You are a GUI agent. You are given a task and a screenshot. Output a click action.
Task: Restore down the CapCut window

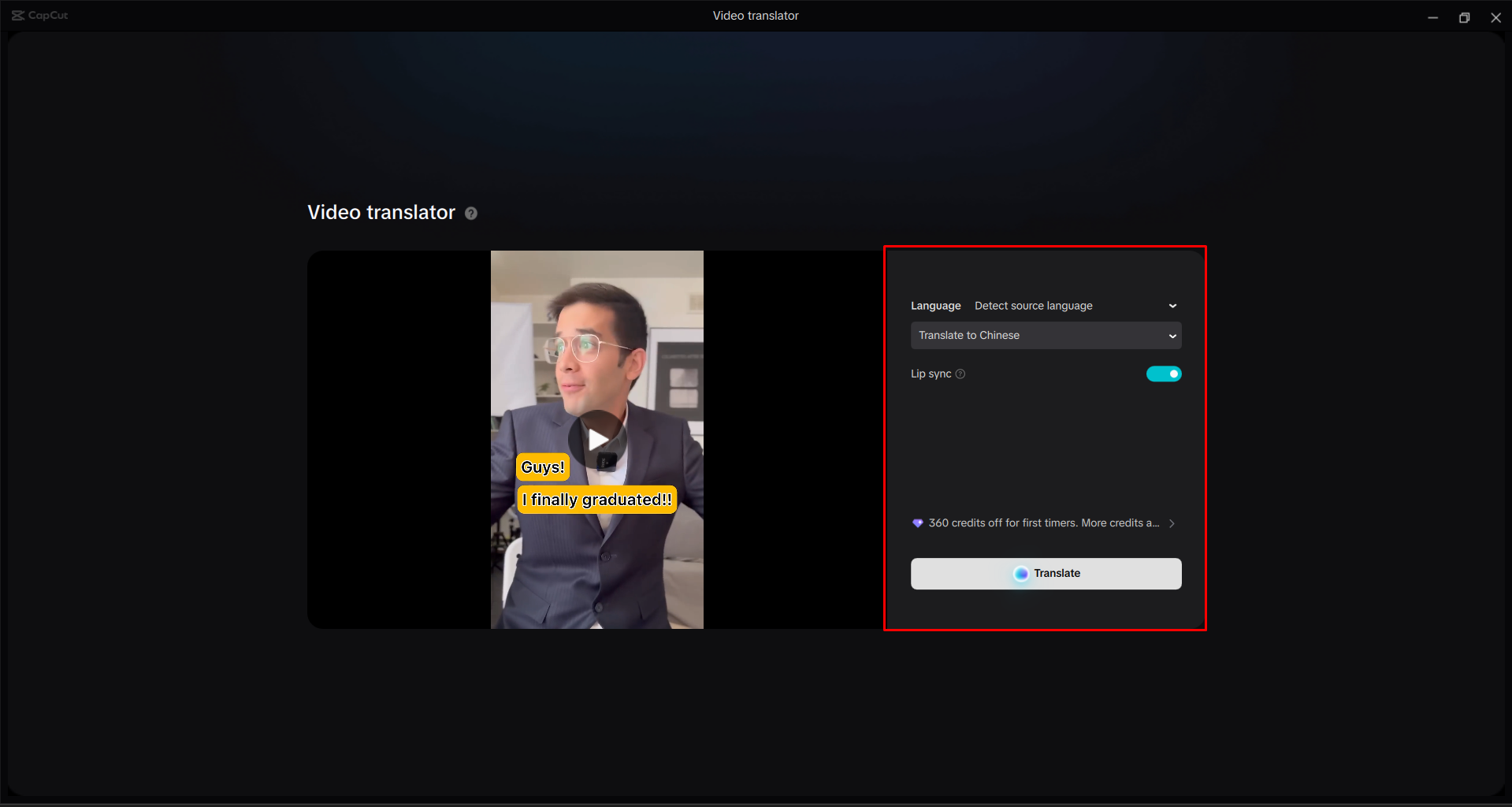(x=1464, y=17)
